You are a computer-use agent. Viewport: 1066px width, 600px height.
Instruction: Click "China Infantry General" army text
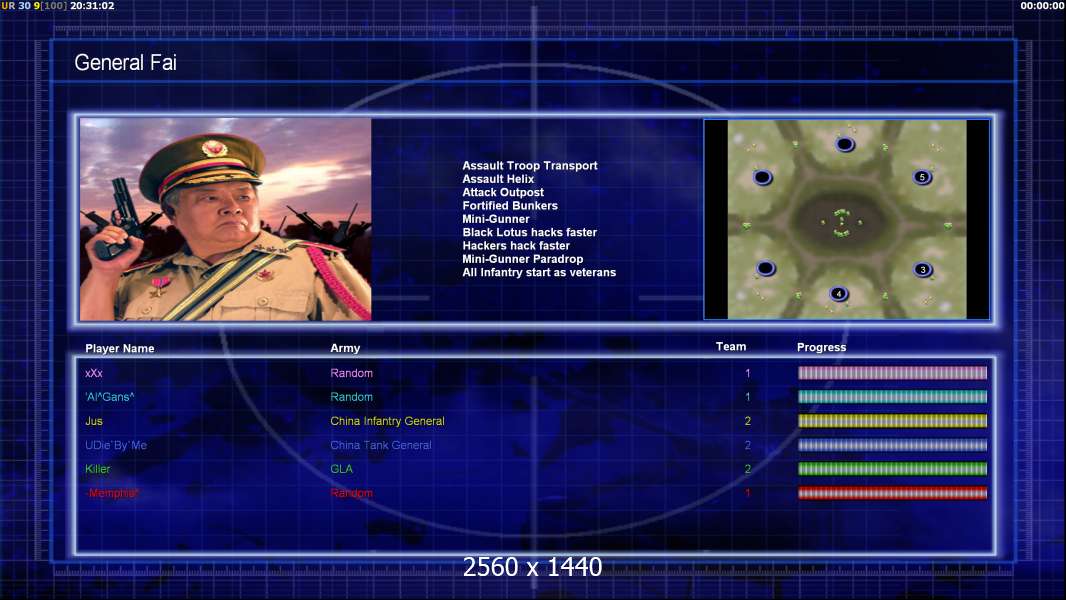tap(388, 421)
